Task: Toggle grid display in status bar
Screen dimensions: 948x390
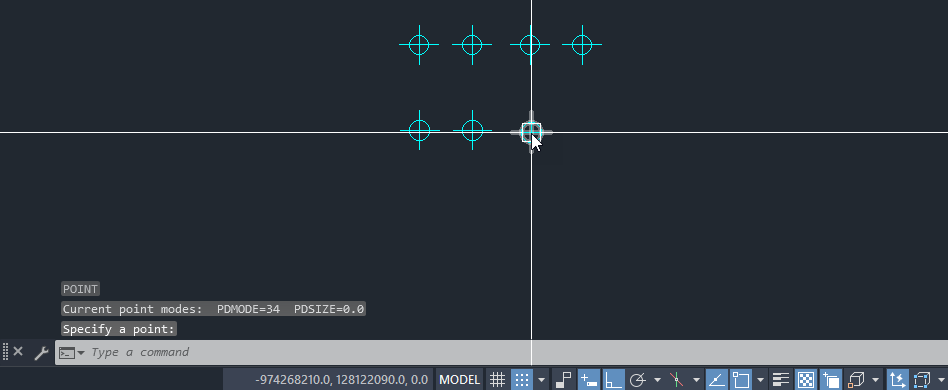Action: click(497, 380)
